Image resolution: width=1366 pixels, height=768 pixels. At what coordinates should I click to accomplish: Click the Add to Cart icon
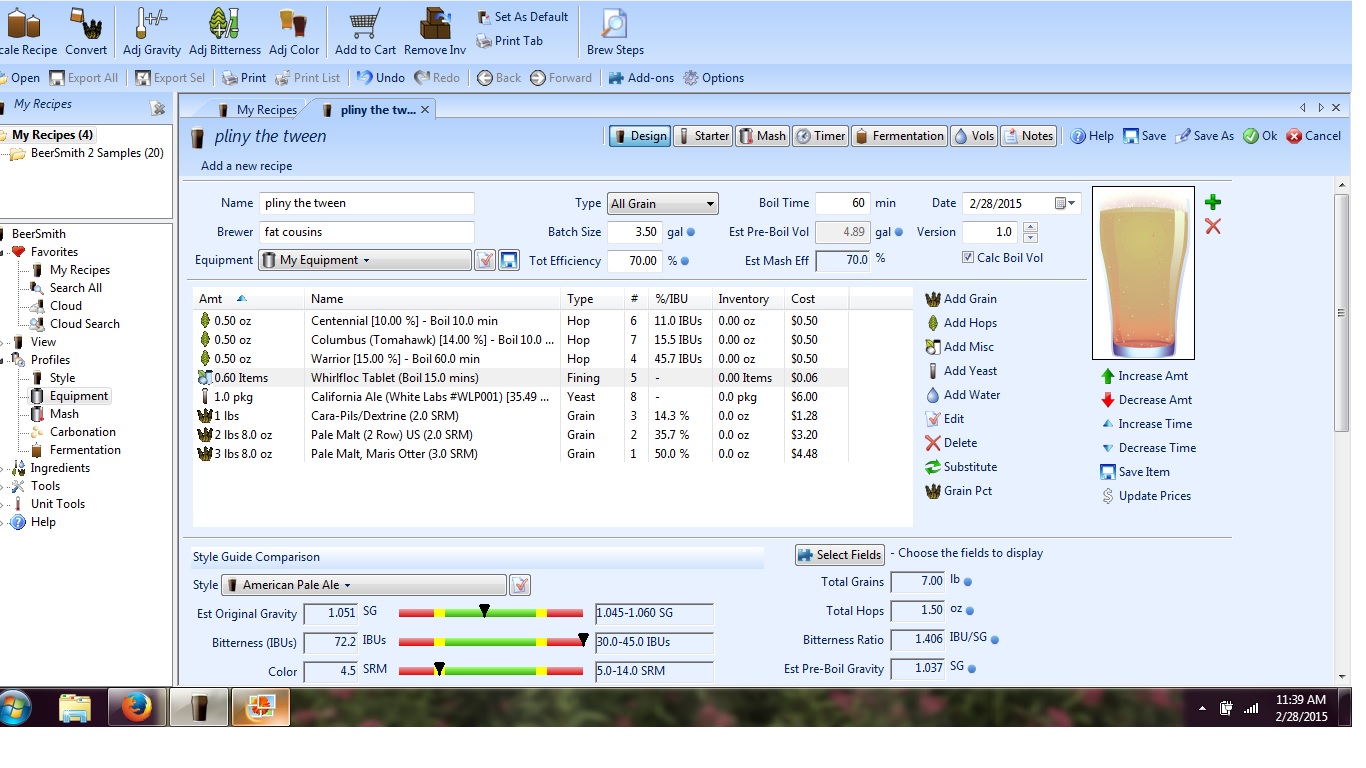(365, 30)
